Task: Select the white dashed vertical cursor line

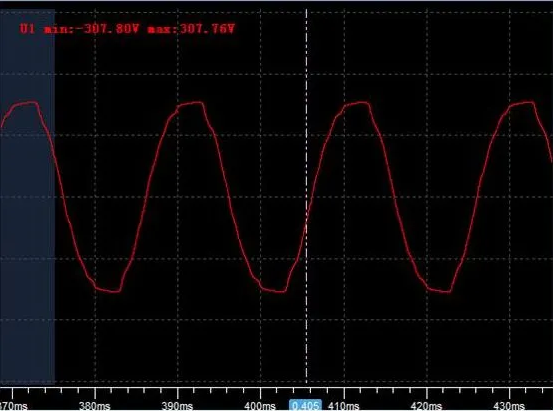Action: tap(306, 196)
